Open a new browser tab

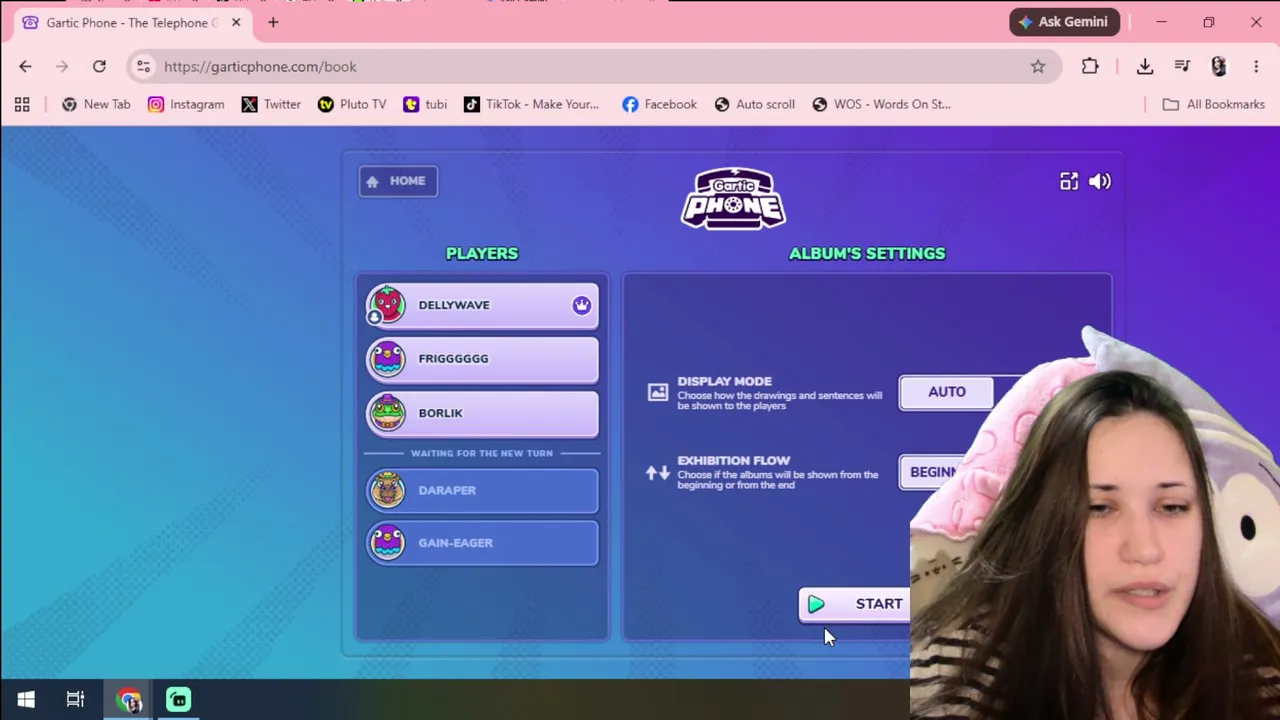(x=273, y=22)
